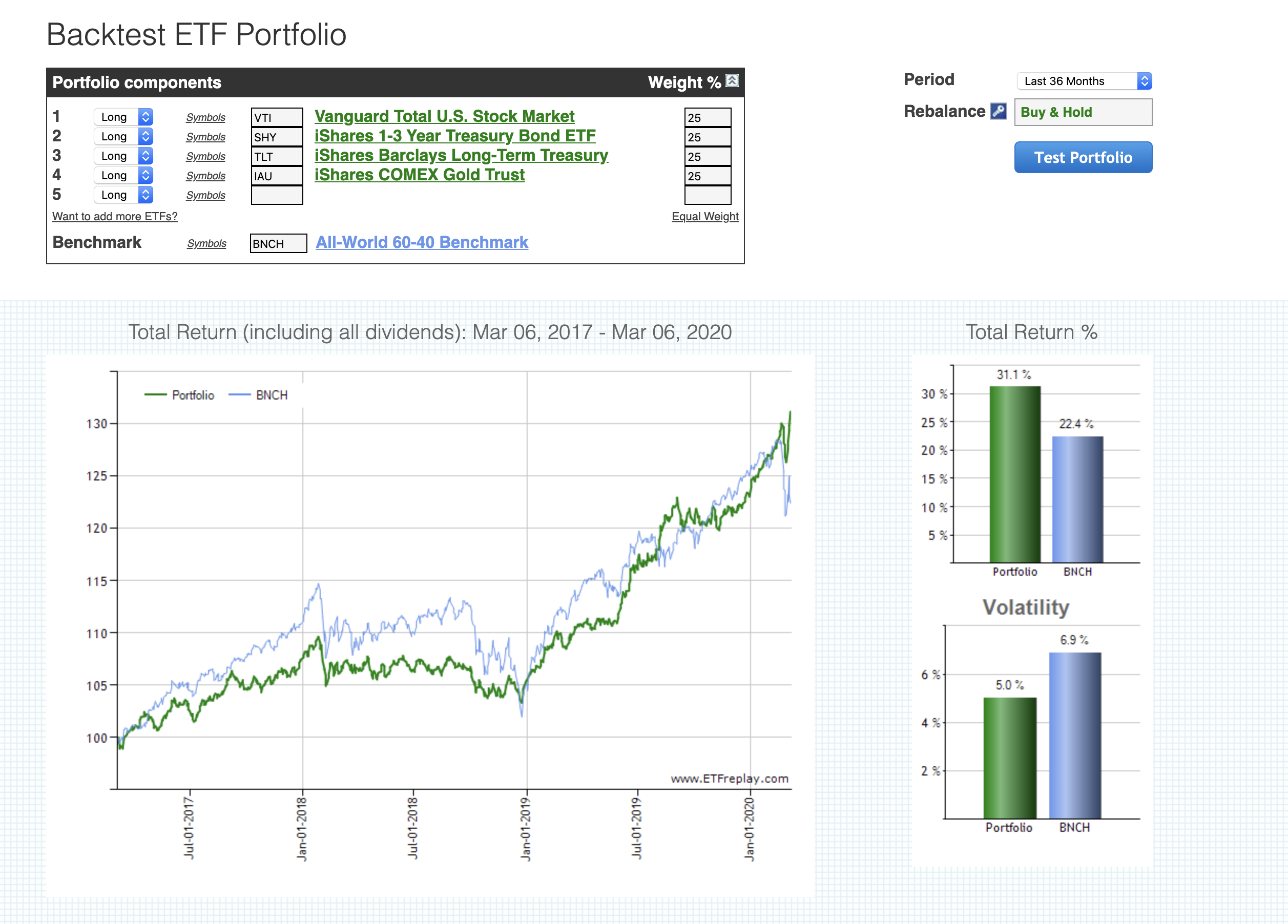Open iShares 1-3 Year Treasury Bond ETF link
Screen dimensions: 1288x924
tap(455, 136)
